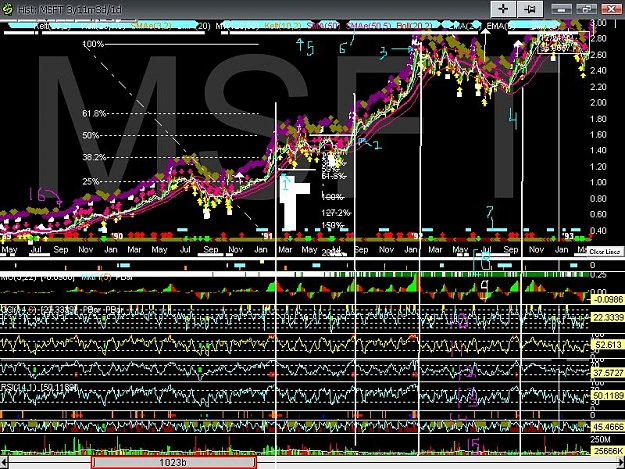Click the 38.2% Fibonacci level label
The height and width of the screenshot is (469, 625).
click(94, 157)
